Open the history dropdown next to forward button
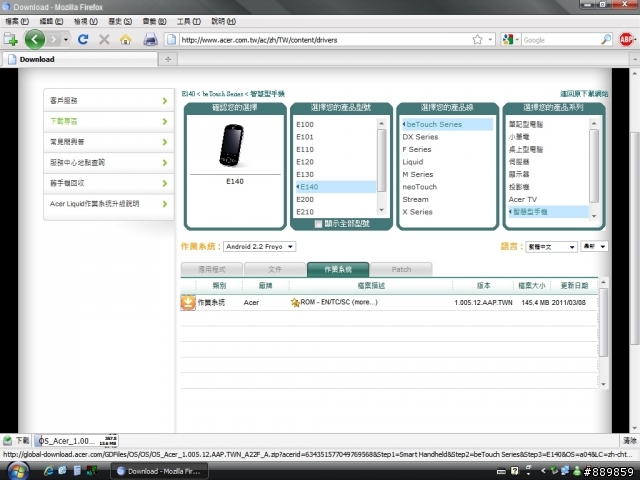The width and height of the screenshot is (640, 480). click(x=65, y=40)
